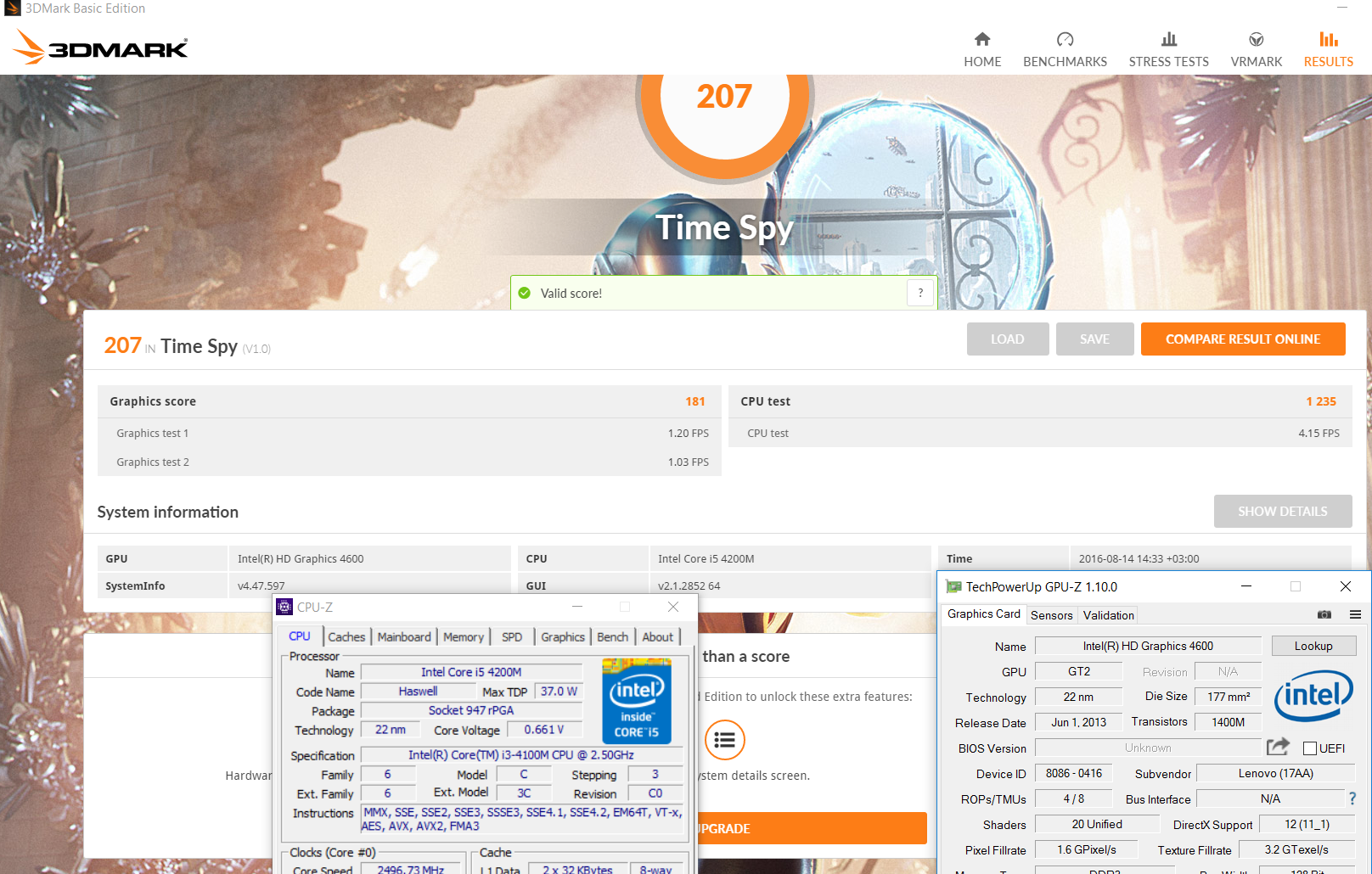This screenshot has height=874, width=1372.
Task: Select Graphics Card tab in GPU-Z
Action: (x=984, y=614)
